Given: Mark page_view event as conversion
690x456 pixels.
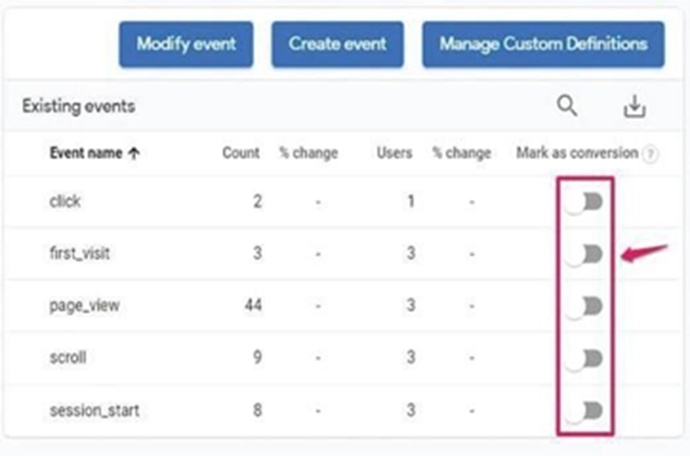Looking at the screenshot, I should pyautogui.click(x=584, y=306).
